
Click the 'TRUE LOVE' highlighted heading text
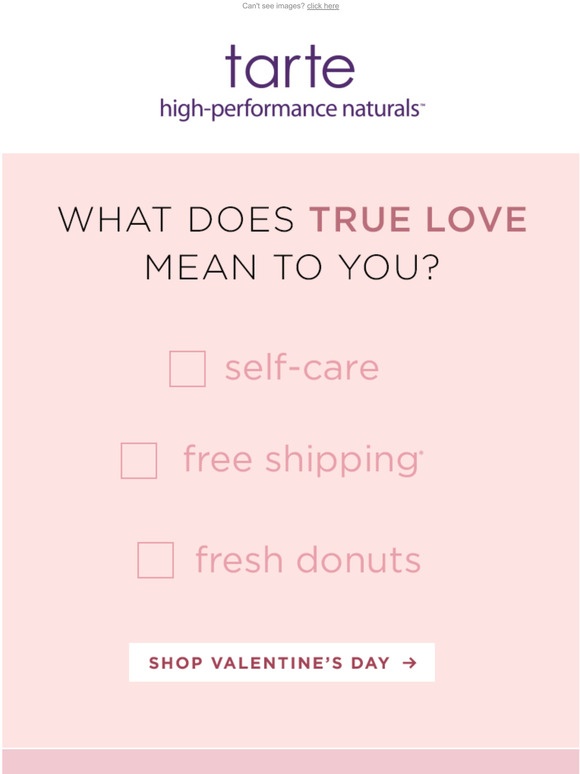(418, 219)
